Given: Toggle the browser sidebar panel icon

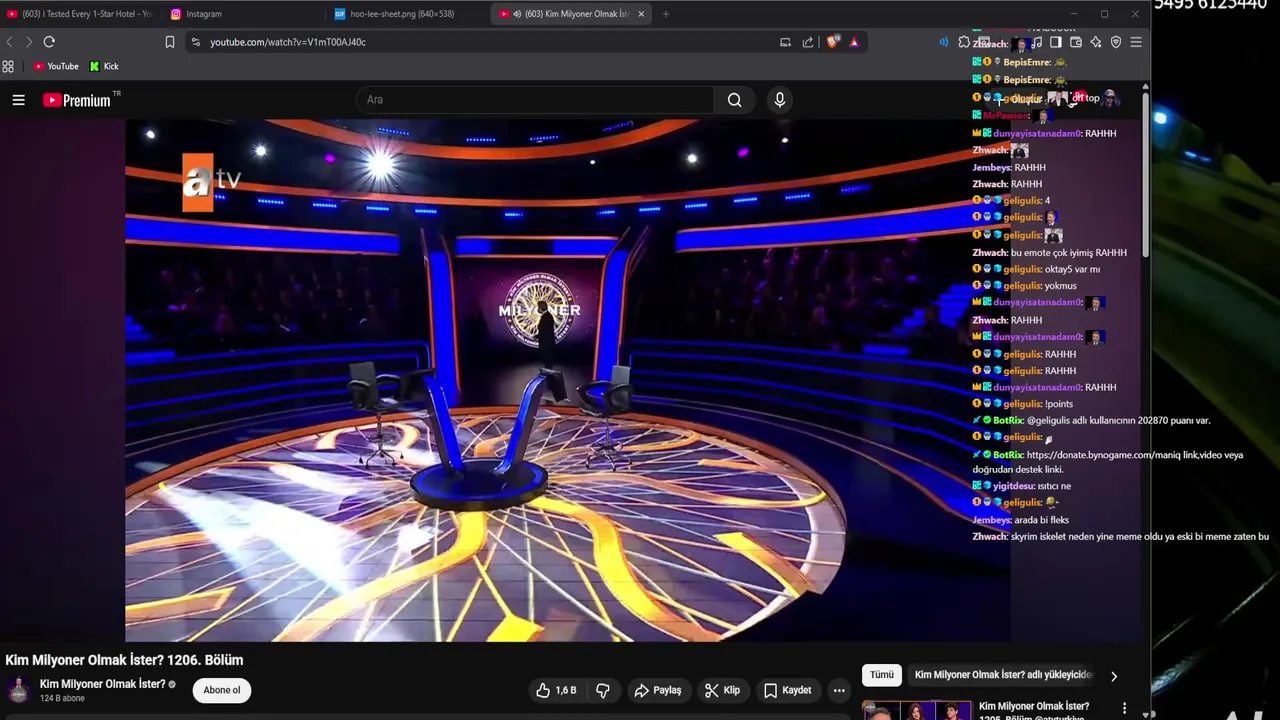Looking at the screenshot, I should (x=1056, y=42).
